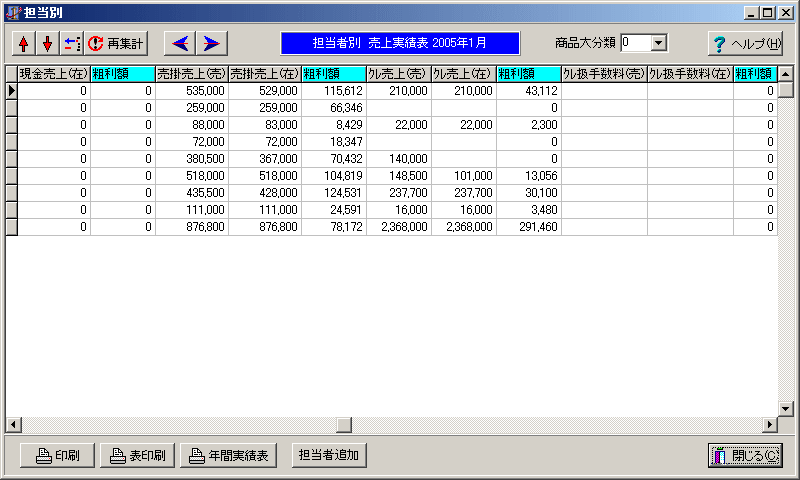Click cell 8,429

(x=334, y=125)
